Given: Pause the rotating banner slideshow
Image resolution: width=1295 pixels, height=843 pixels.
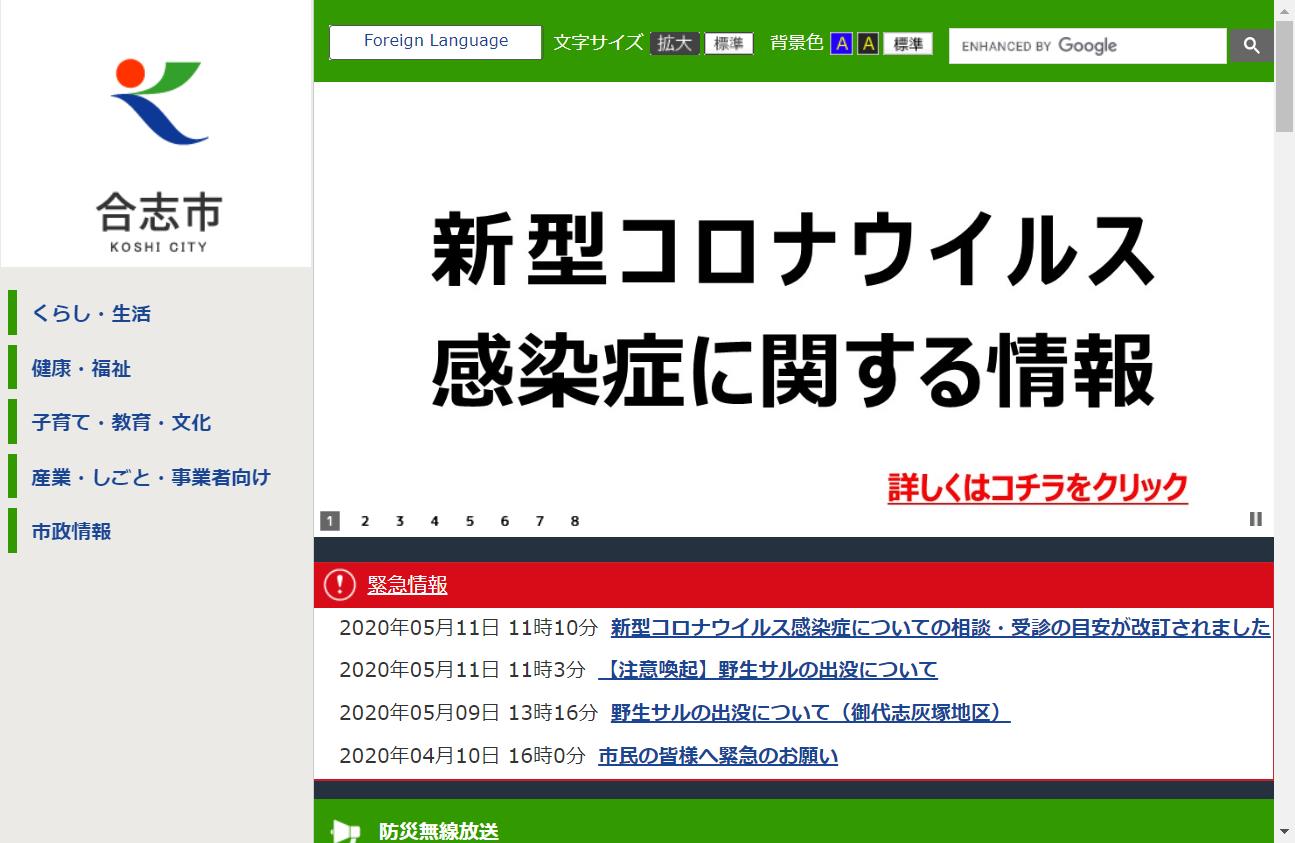Looking at the screenshot, I should [x=1255, y=519].
